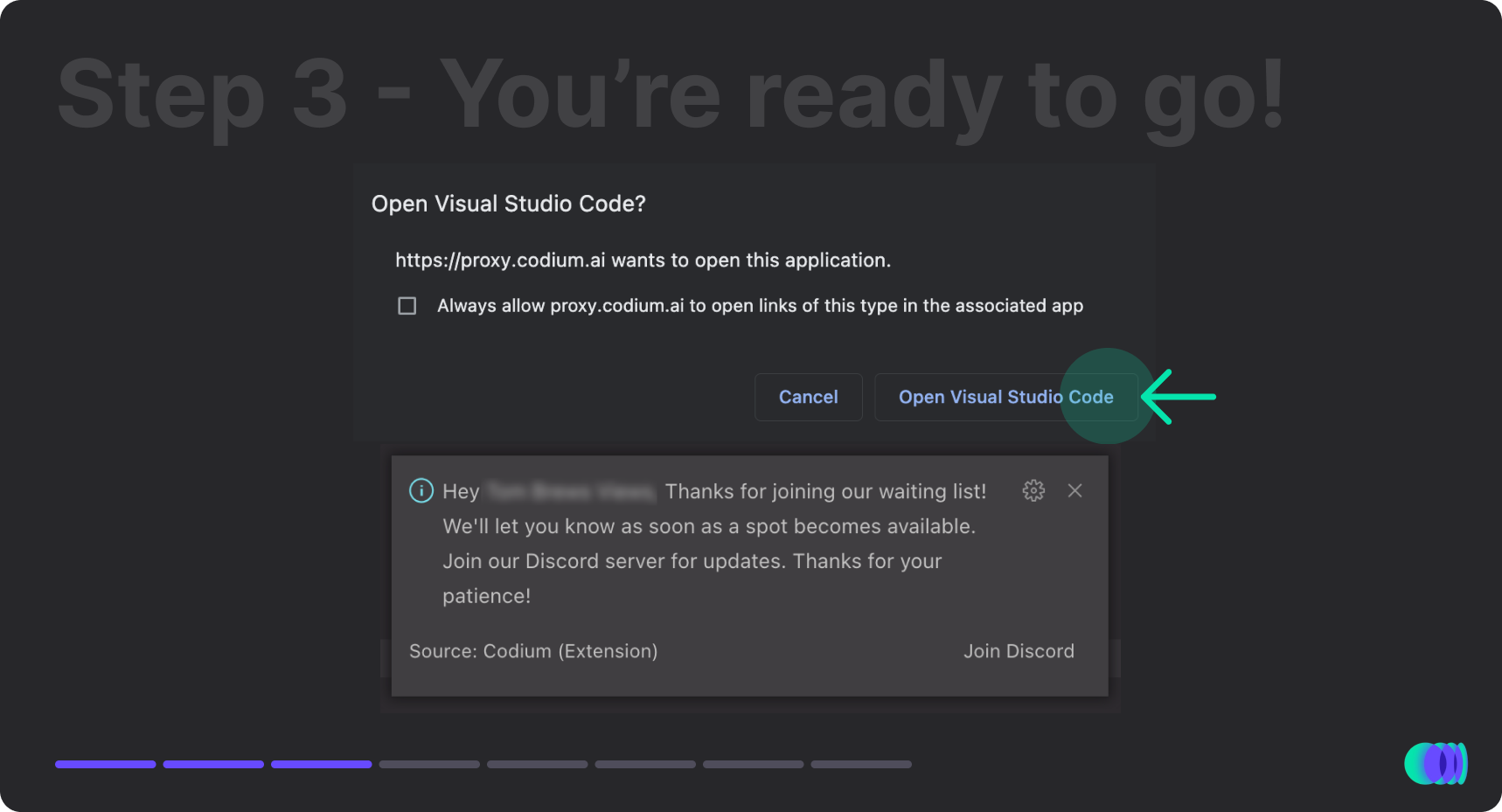This screenshot has width=1502, height=812.
Task: Click the info icon in notification
Action: [421, 490]
